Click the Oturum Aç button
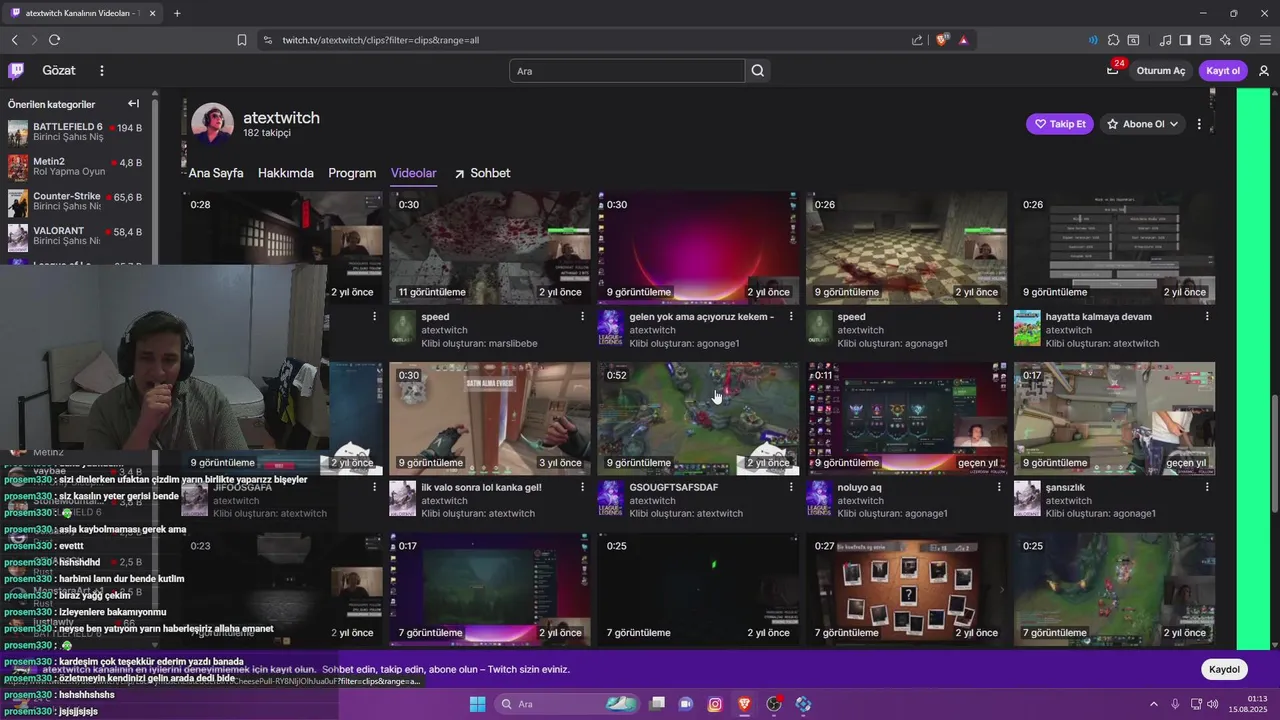The height and width of the screenshot is (720, 1280). pyautogui.click(x=1161, y=71)
